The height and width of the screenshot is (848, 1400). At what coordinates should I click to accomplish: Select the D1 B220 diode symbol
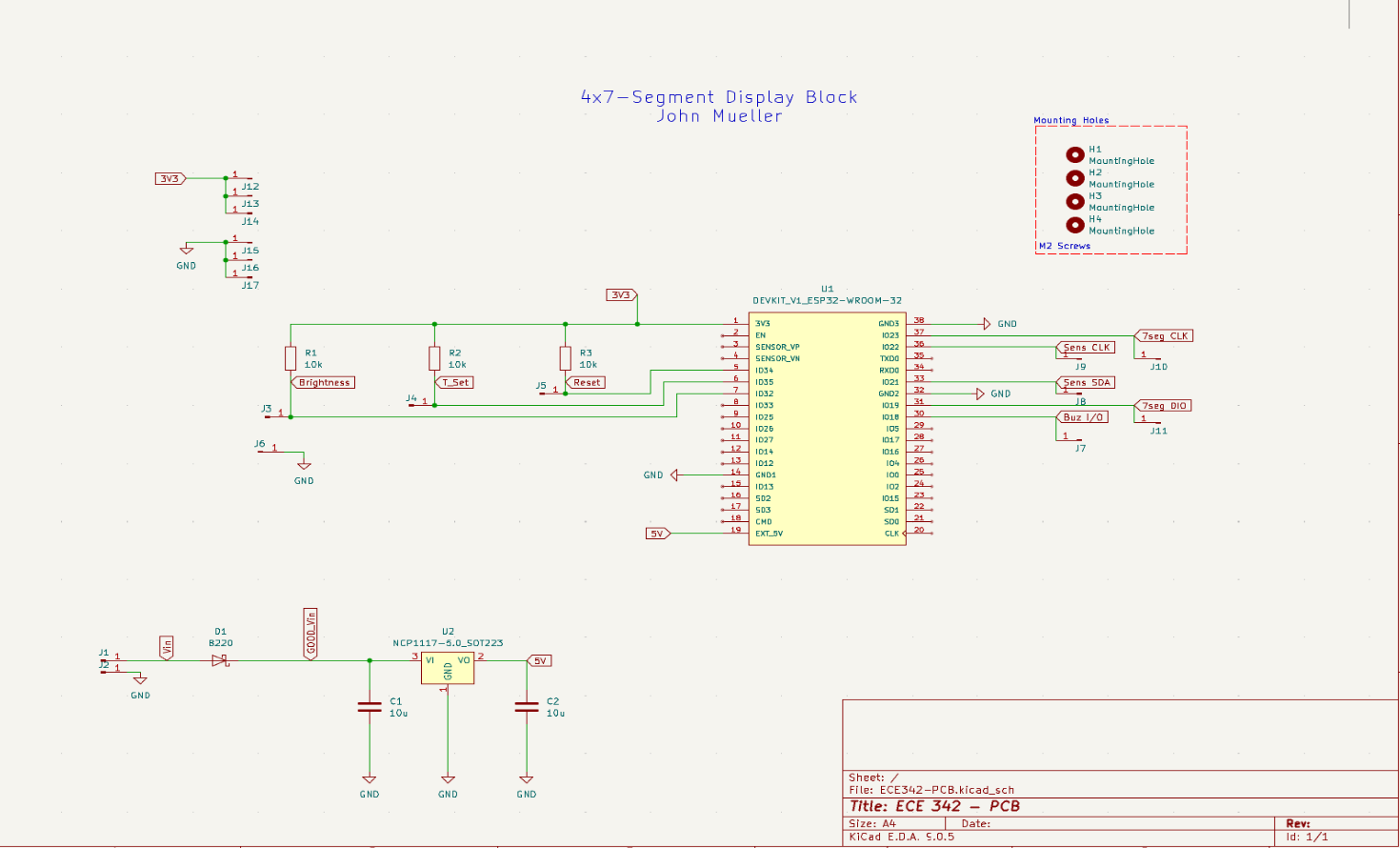(220, 660)
